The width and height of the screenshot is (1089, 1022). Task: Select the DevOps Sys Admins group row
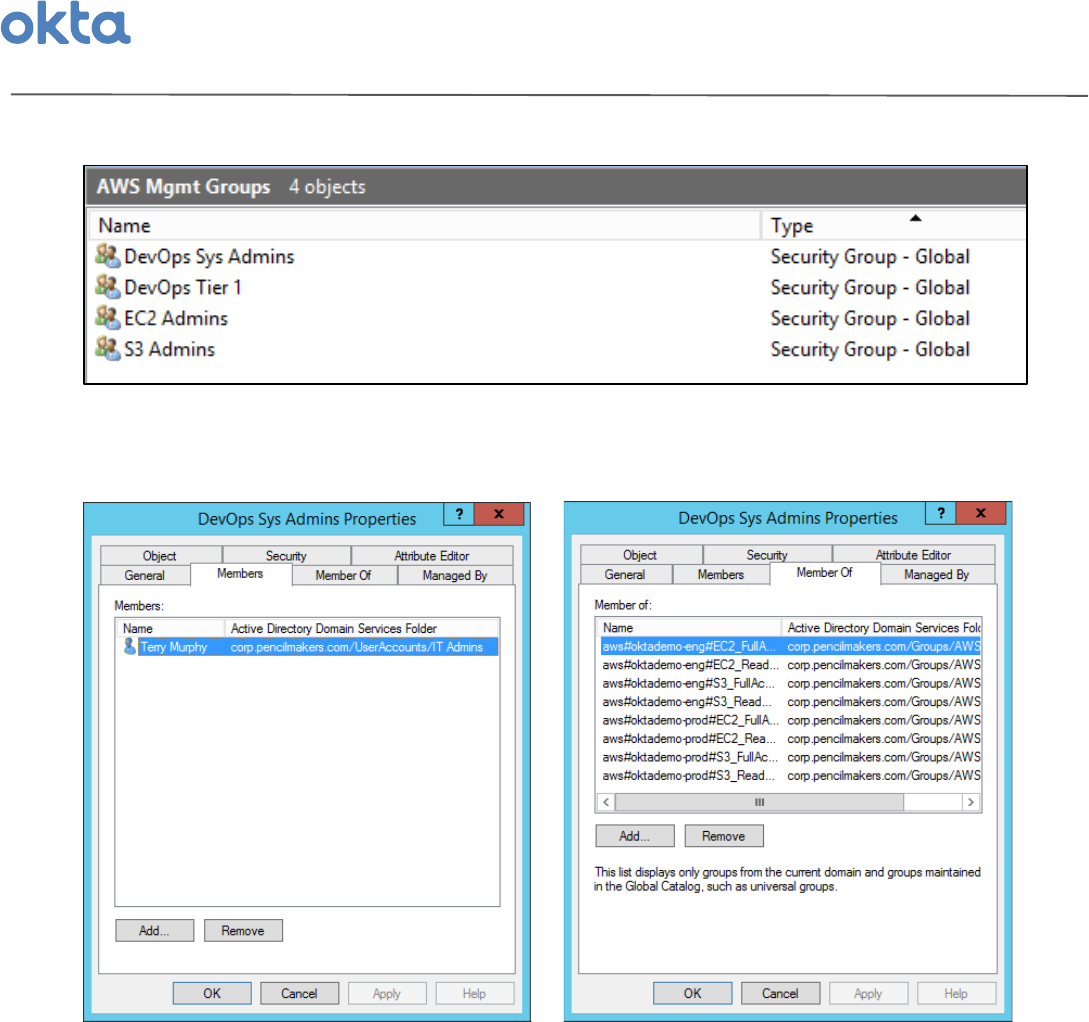click(x=558, y=256)
